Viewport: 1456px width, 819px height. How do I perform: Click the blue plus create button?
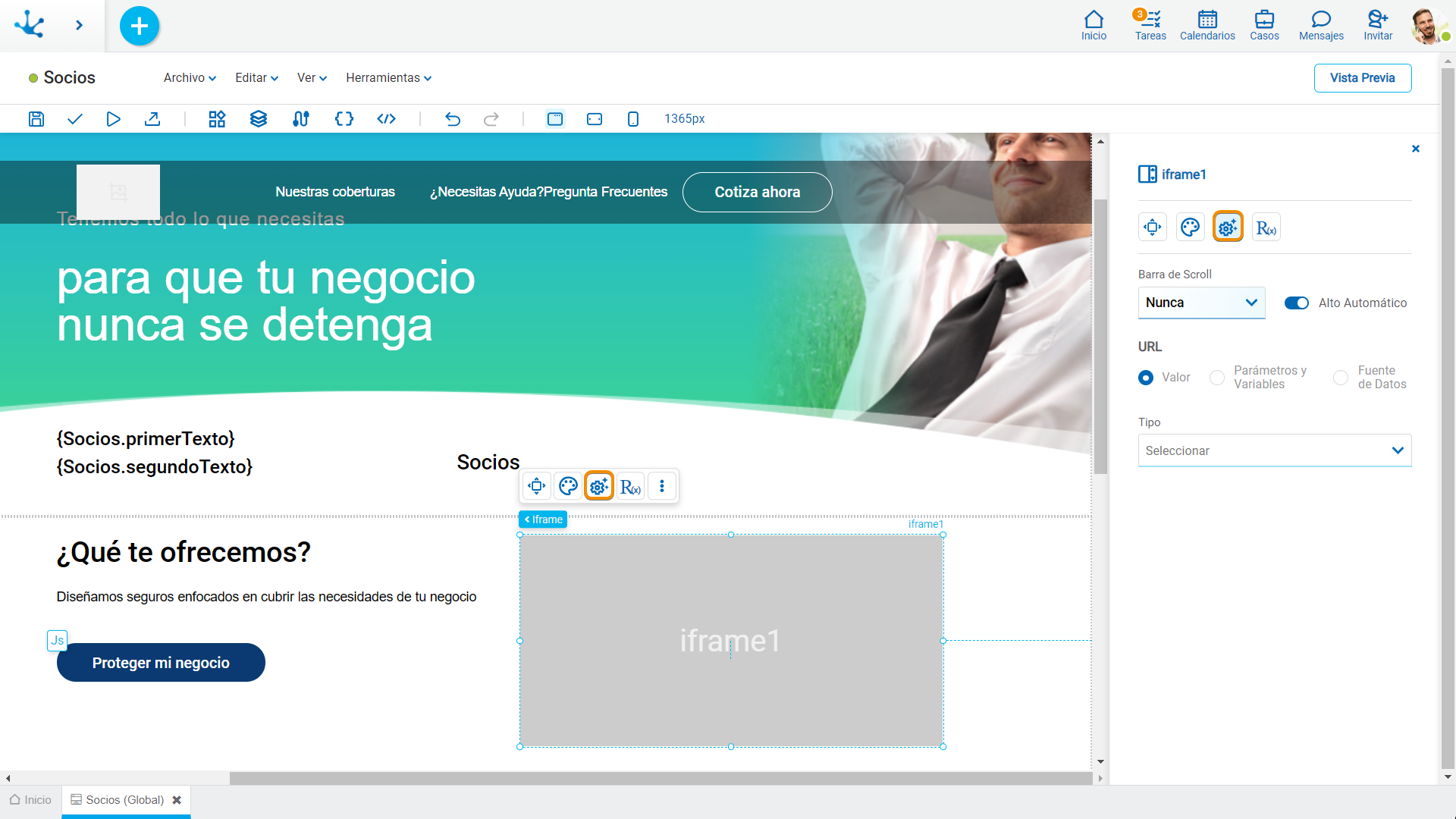click(140, 26)
